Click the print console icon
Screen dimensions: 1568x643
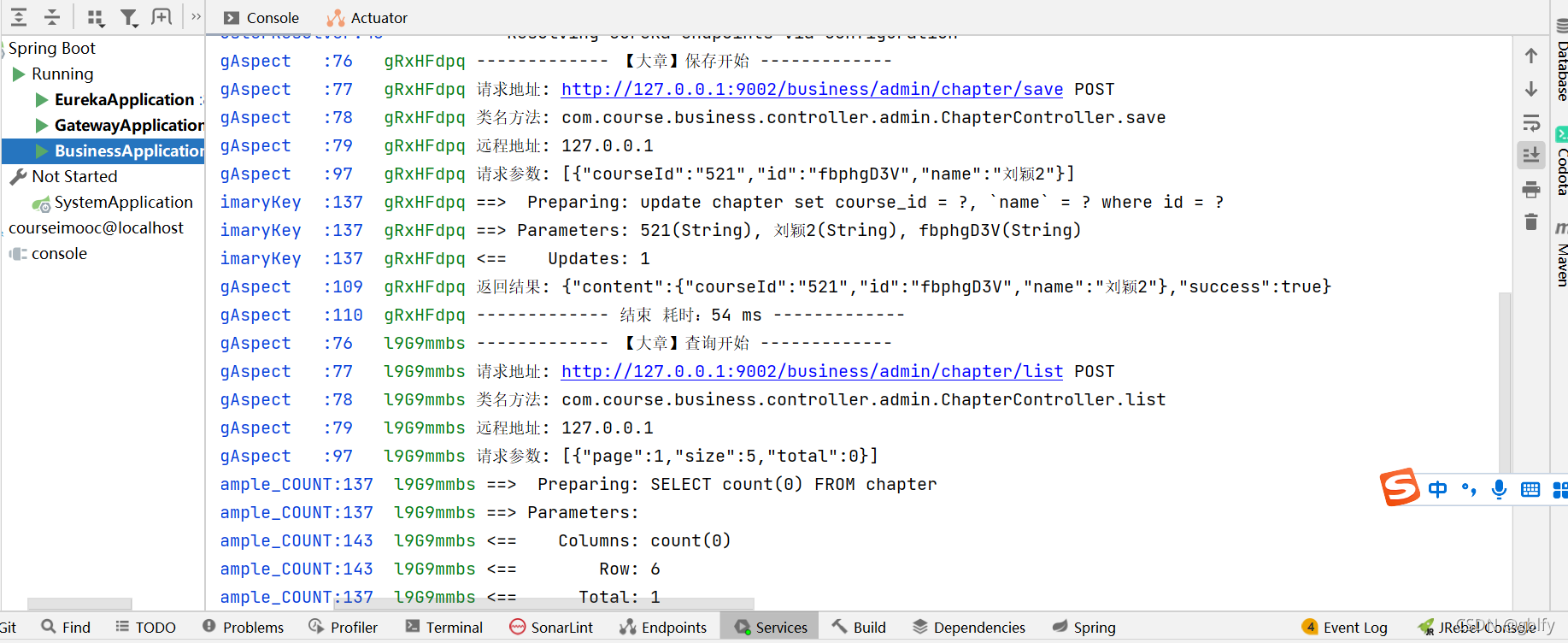pos(1531,189)
